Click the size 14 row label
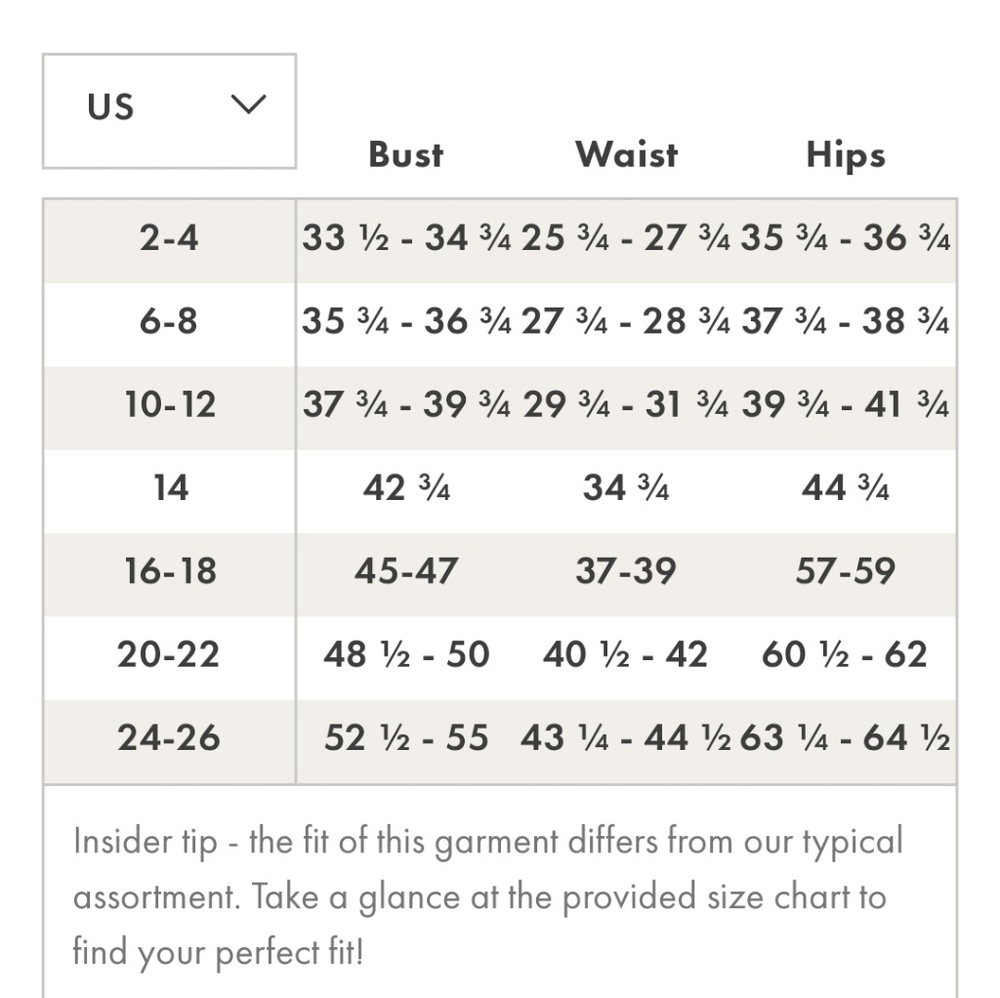This screenshot has height=998, width=1000. [170, 488]
